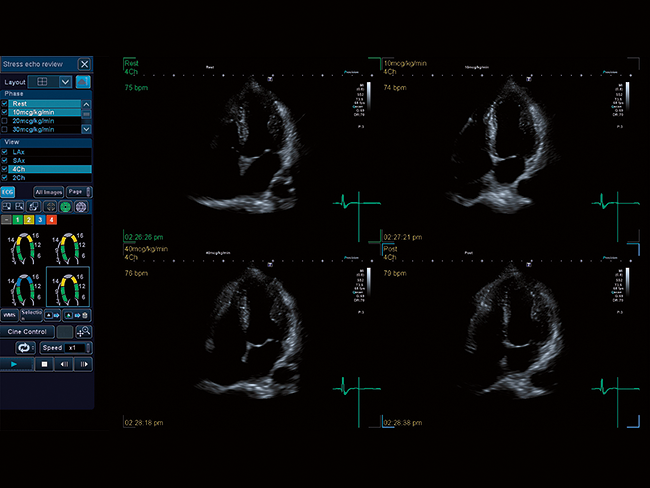Click the WMS button
Image resolution: width=650 pixels, height=488 pixels.
pyautogui.click(x=10, y=316)
